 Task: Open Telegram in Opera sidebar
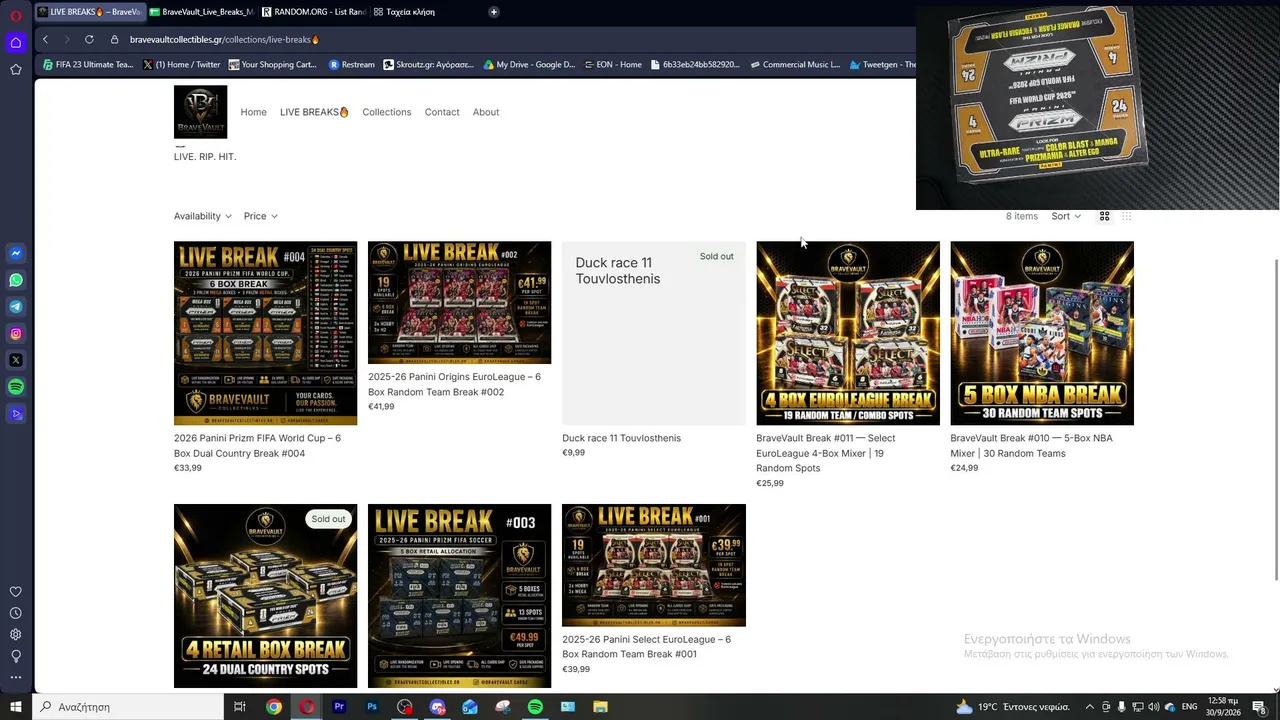[16, 307]
